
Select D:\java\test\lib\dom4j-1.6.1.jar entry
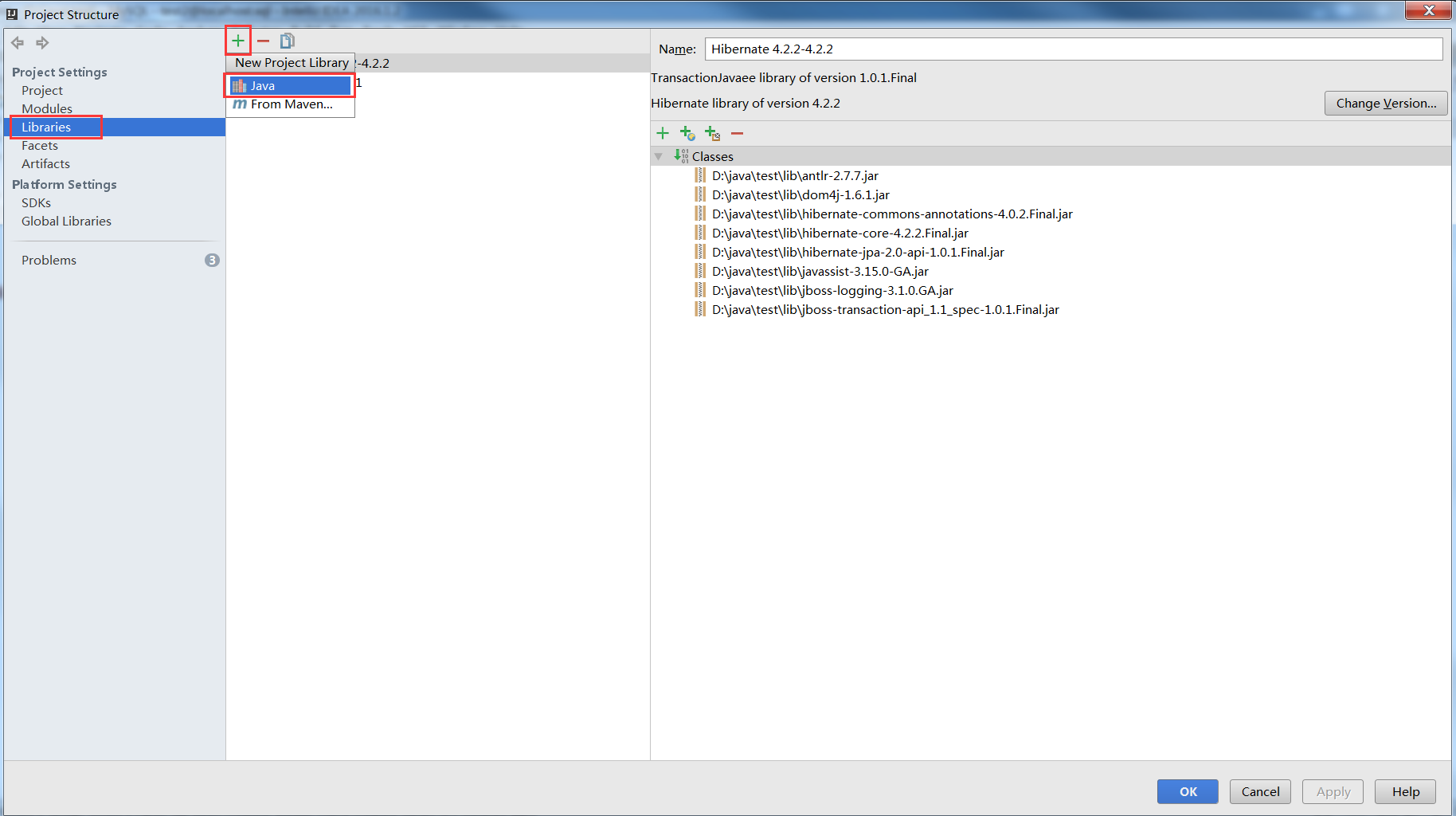[x=800, y=194]
